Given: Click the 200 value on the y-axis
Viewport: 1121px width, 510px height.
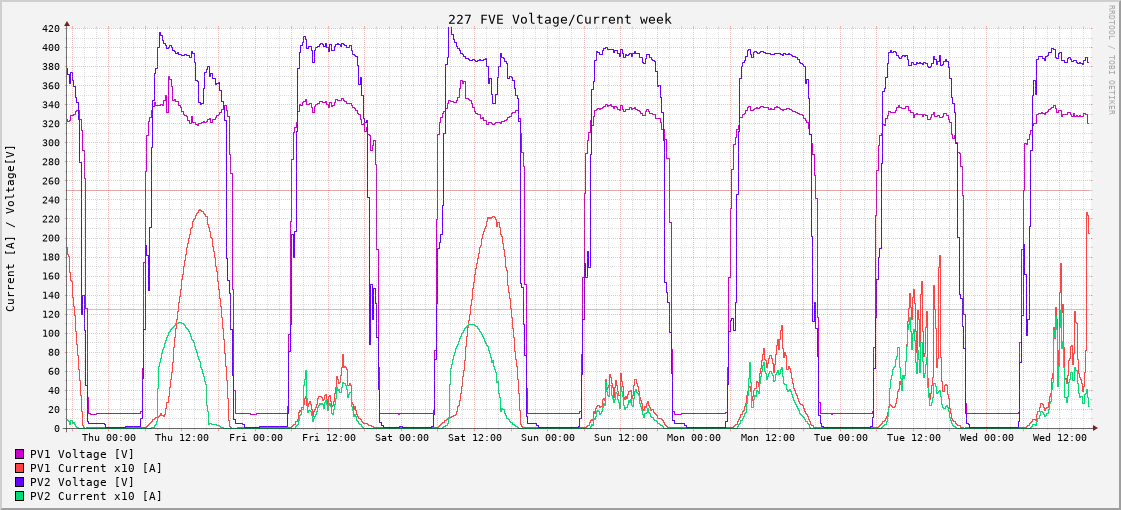Looking at the screenshot, I should click(50, 238).
